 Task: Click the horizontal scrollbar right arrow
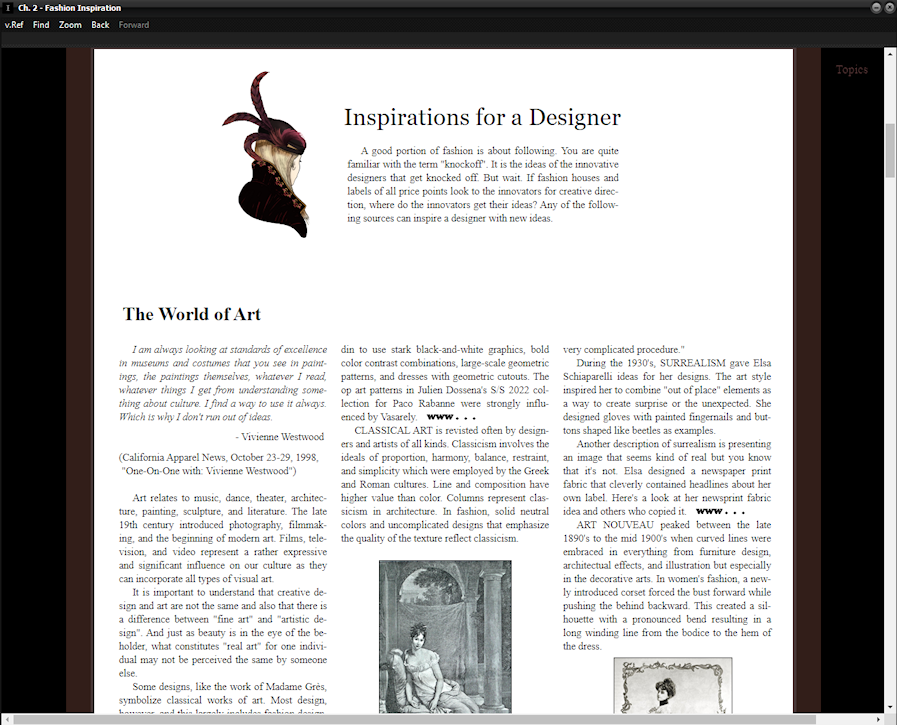point(879,719)
